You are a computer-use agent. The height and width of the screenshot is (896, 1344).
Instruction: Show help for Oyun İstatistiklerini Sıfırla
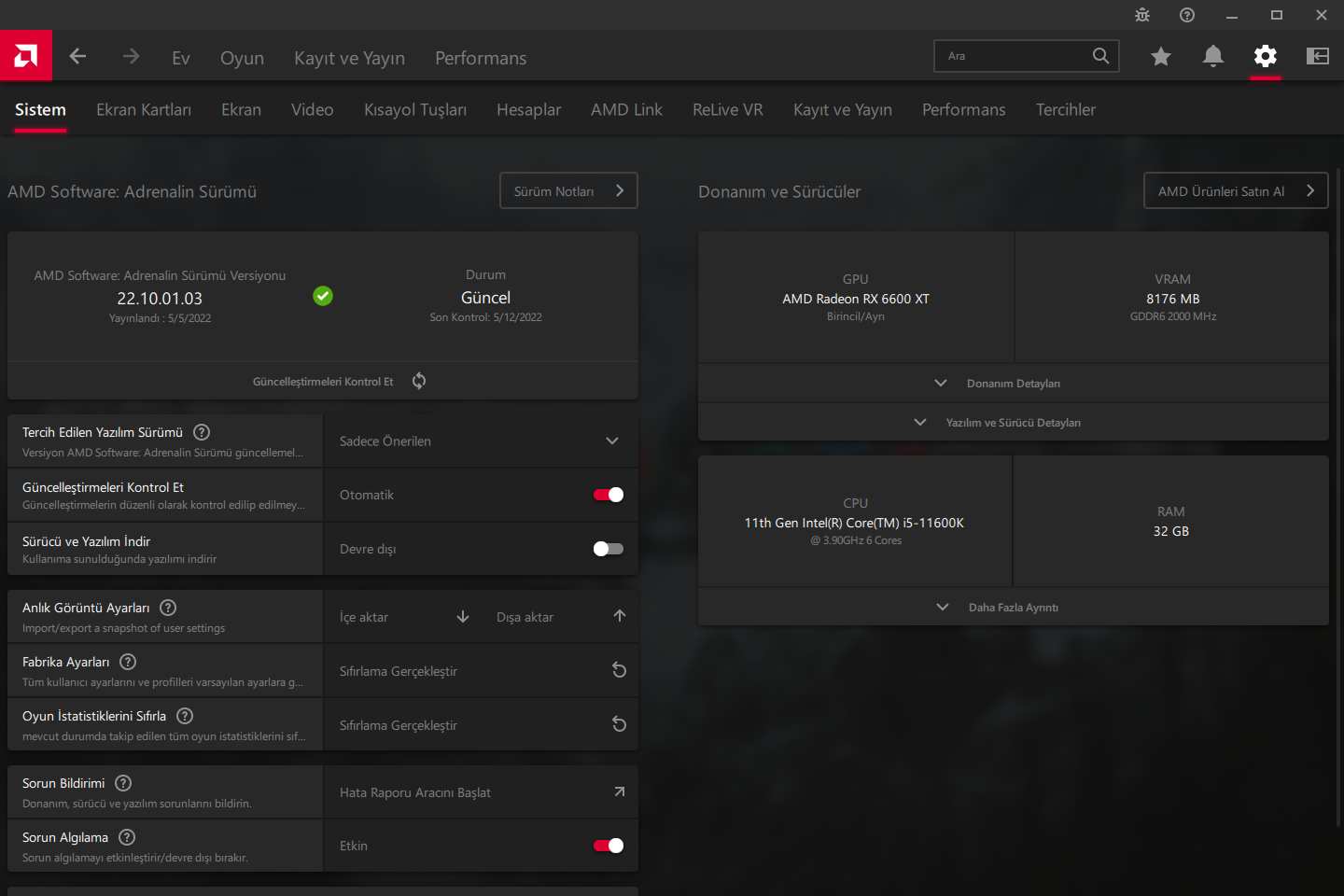(x=185, y=716)
